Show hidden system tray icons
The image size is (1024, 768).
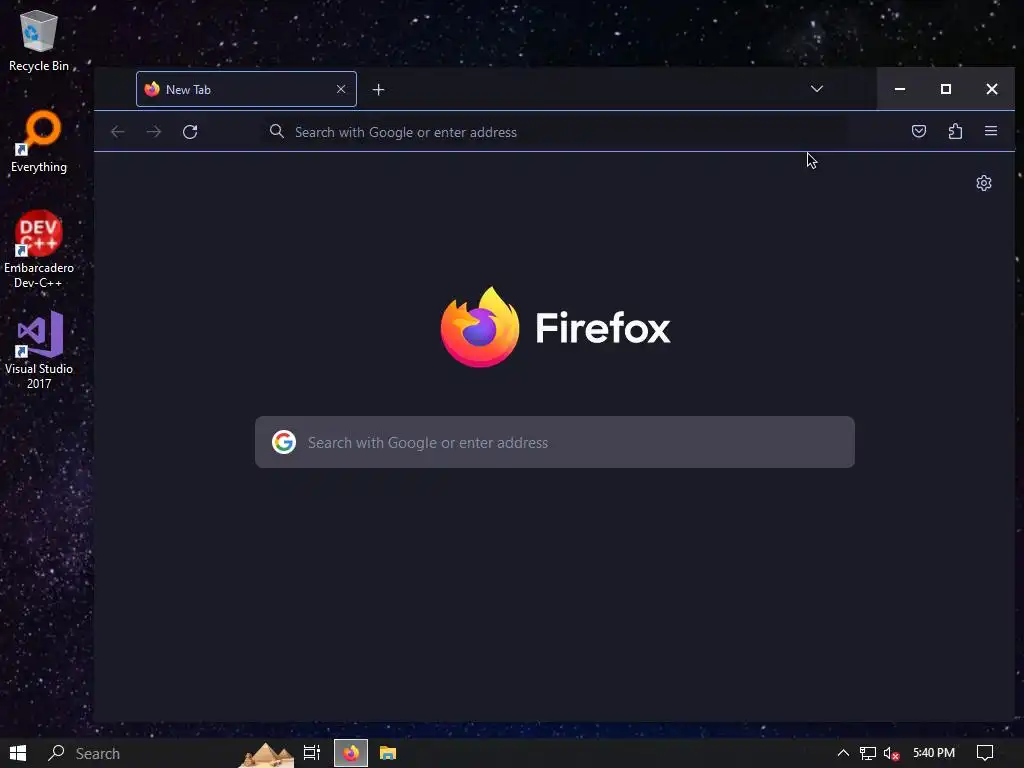843,753
